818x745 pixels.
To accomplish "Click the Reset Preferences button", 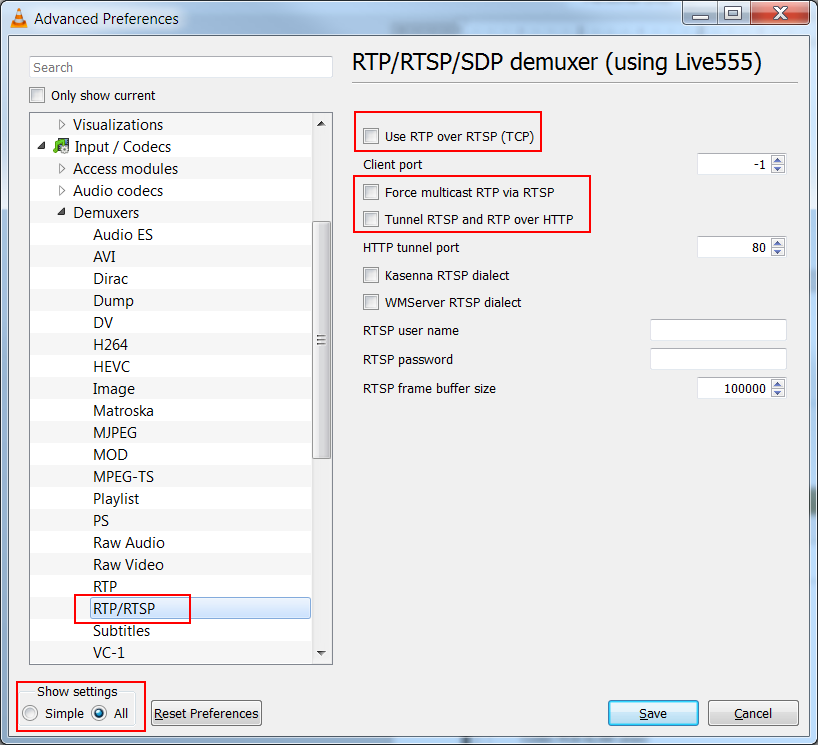I will (x=205, y=713).
